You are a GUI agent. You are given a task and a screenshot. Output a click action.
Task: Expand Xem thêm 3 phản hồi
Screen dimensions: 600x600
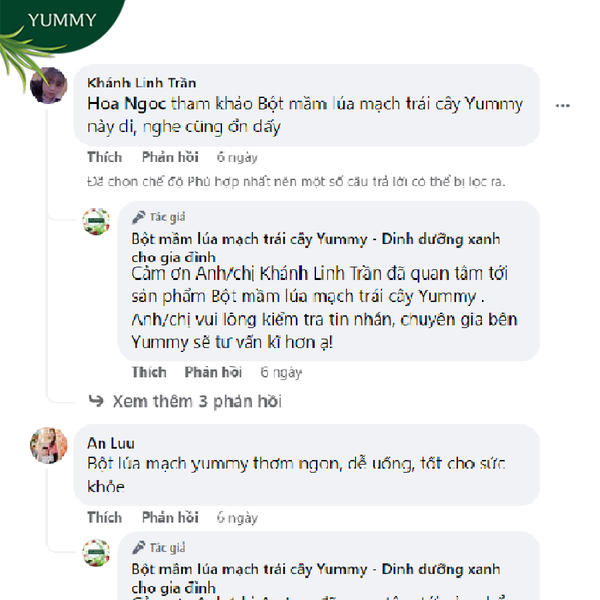(x=197, y=401)
